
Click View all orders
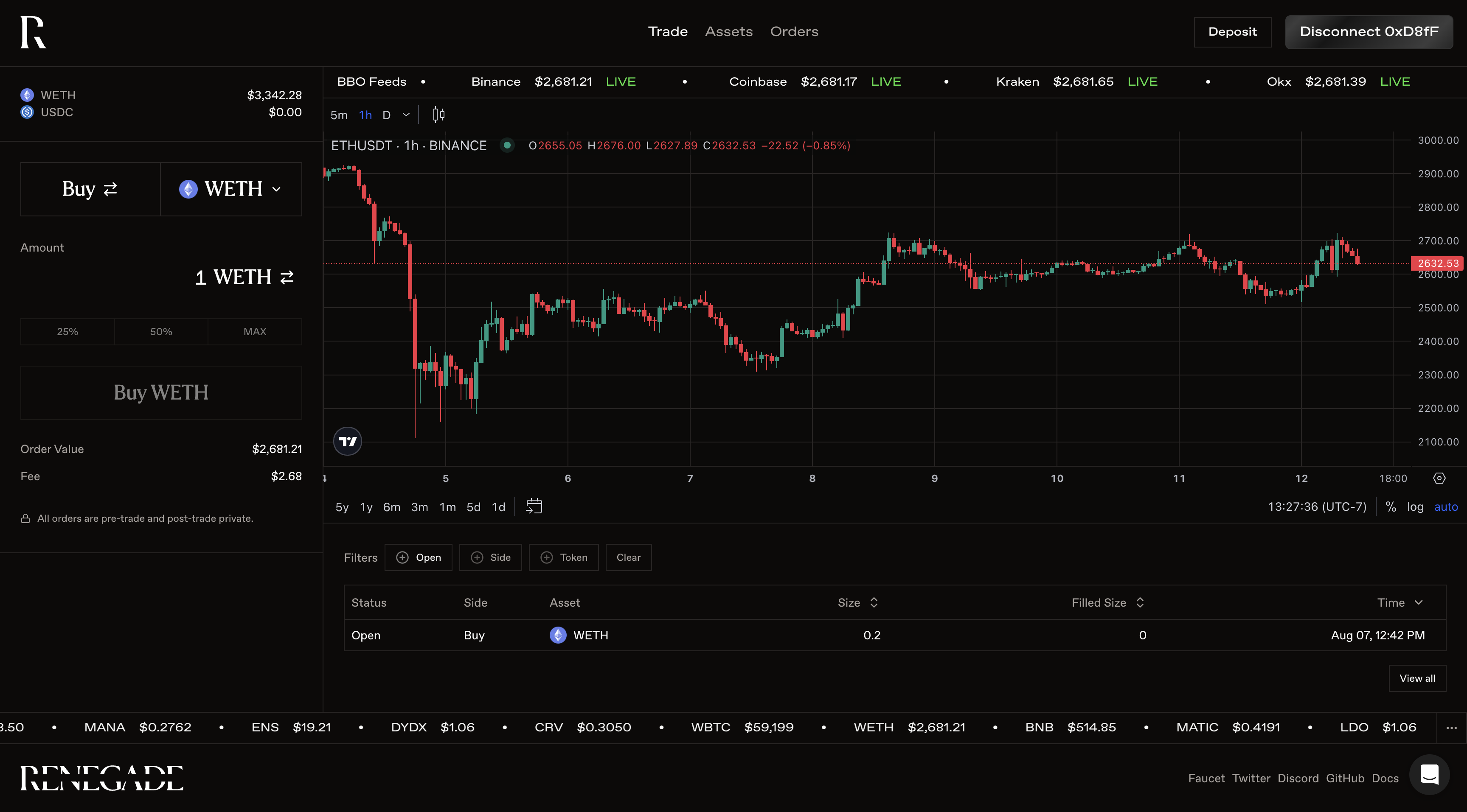(1417, 678)
